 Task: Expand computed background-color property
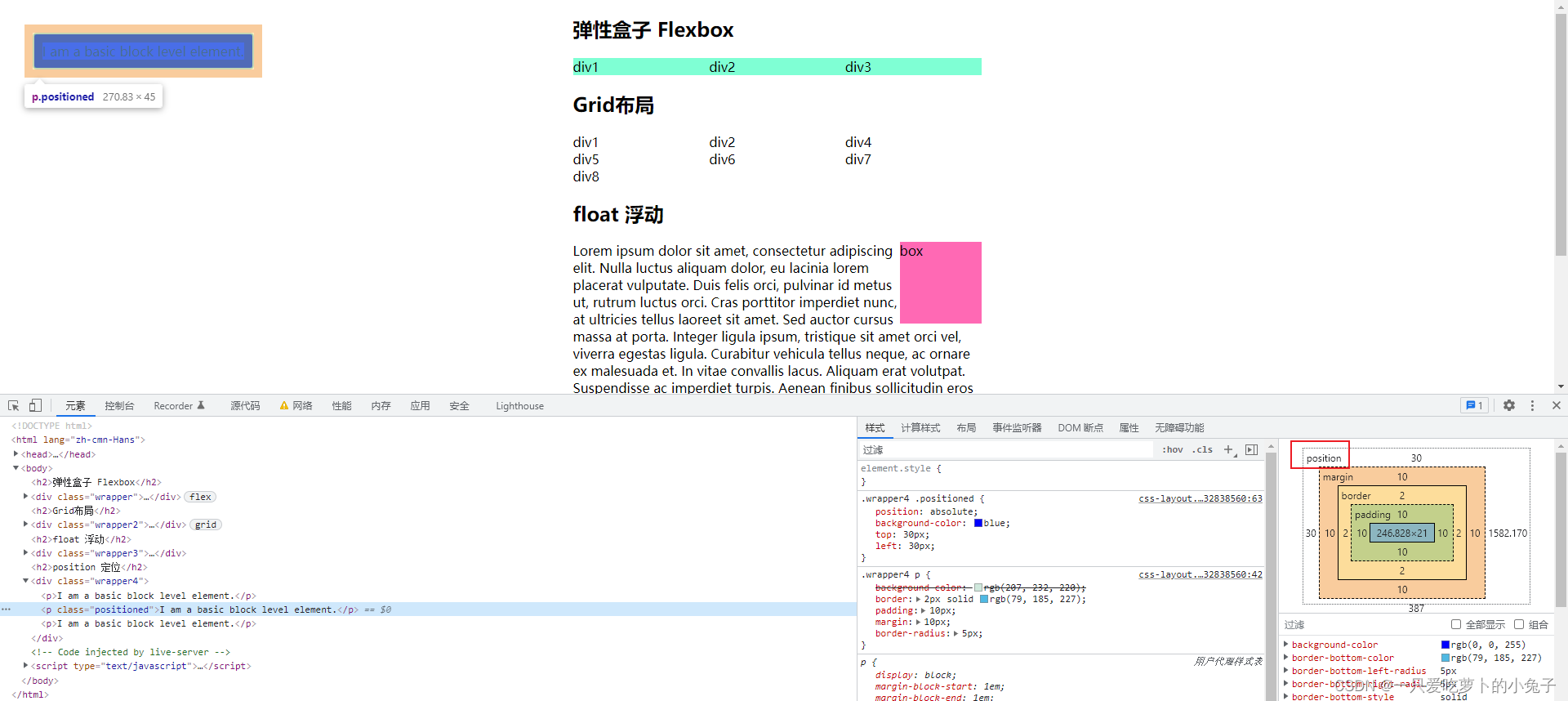tap(1286, 645)
